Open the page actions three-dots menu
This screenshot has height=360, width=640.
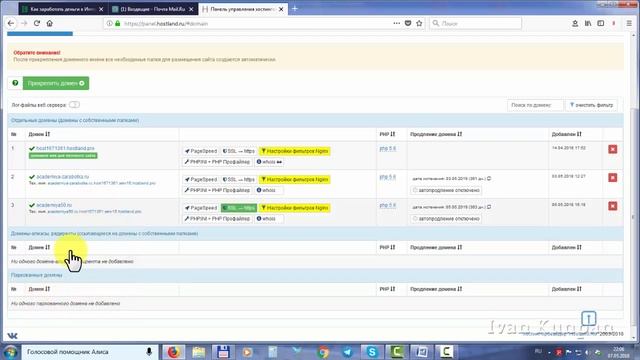[x=397, y=24]
